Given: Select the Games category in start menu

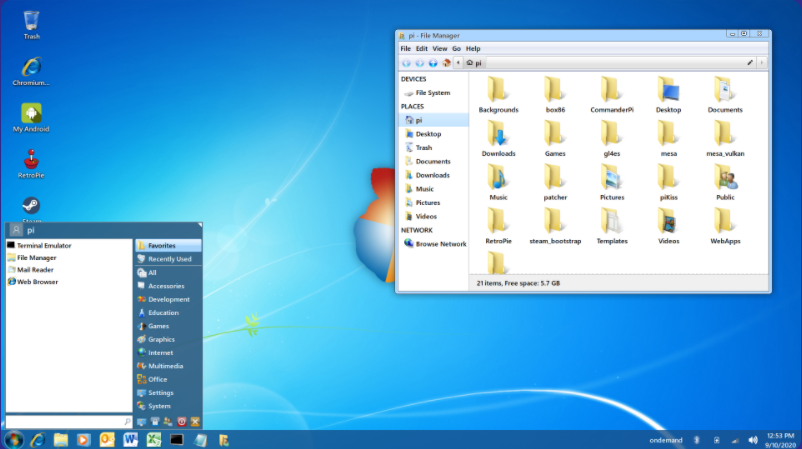Looking at the screenshot, I should click(x=158, y=326).
